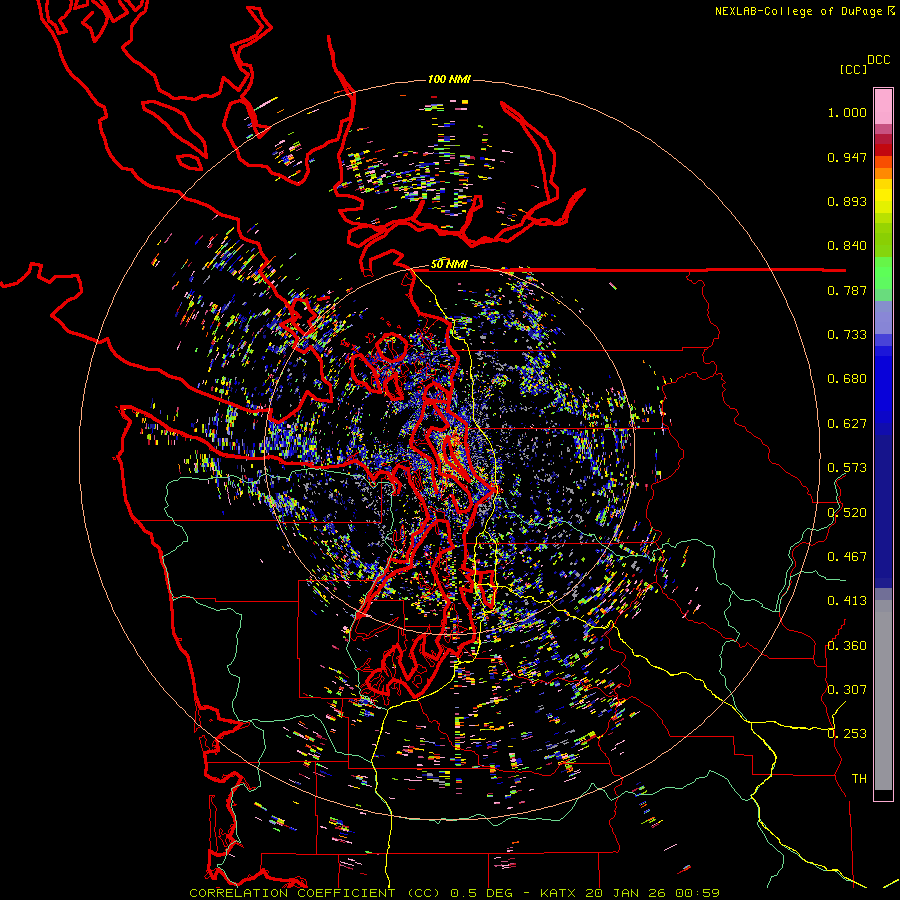900x900 pixels.
Task: Pick the orange swatch on the color bar
Action: coord(883,173)
